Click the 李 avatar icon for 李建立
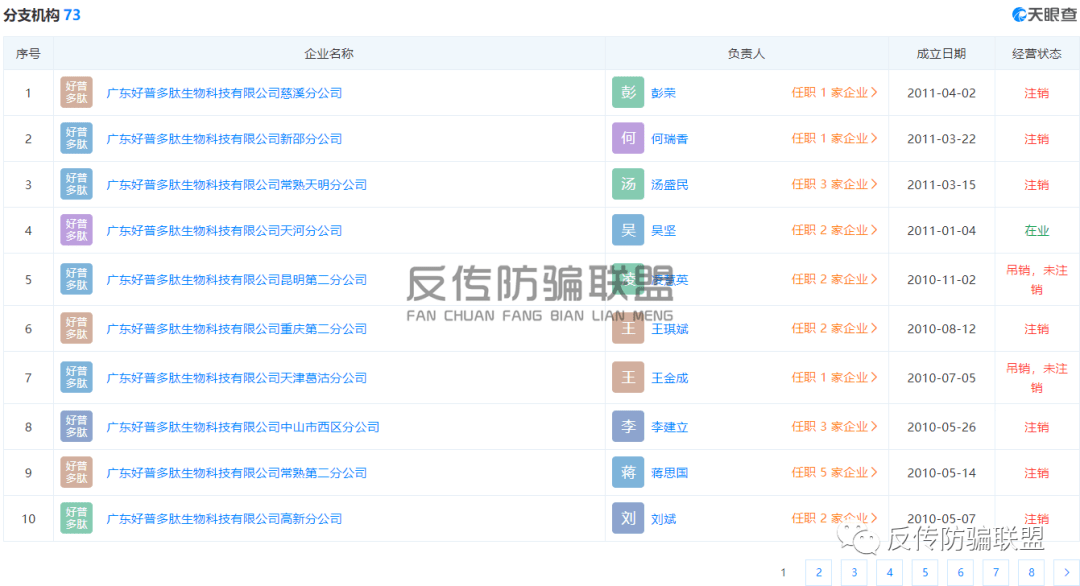 628,427
